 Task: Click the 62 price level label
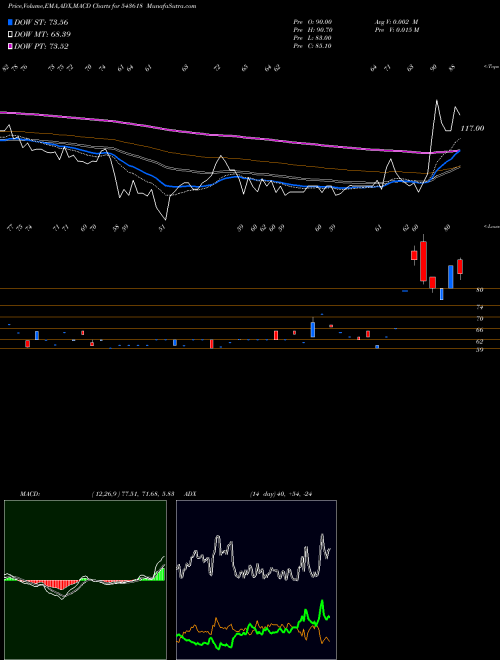pyautogui.click(x=479, y=341)
